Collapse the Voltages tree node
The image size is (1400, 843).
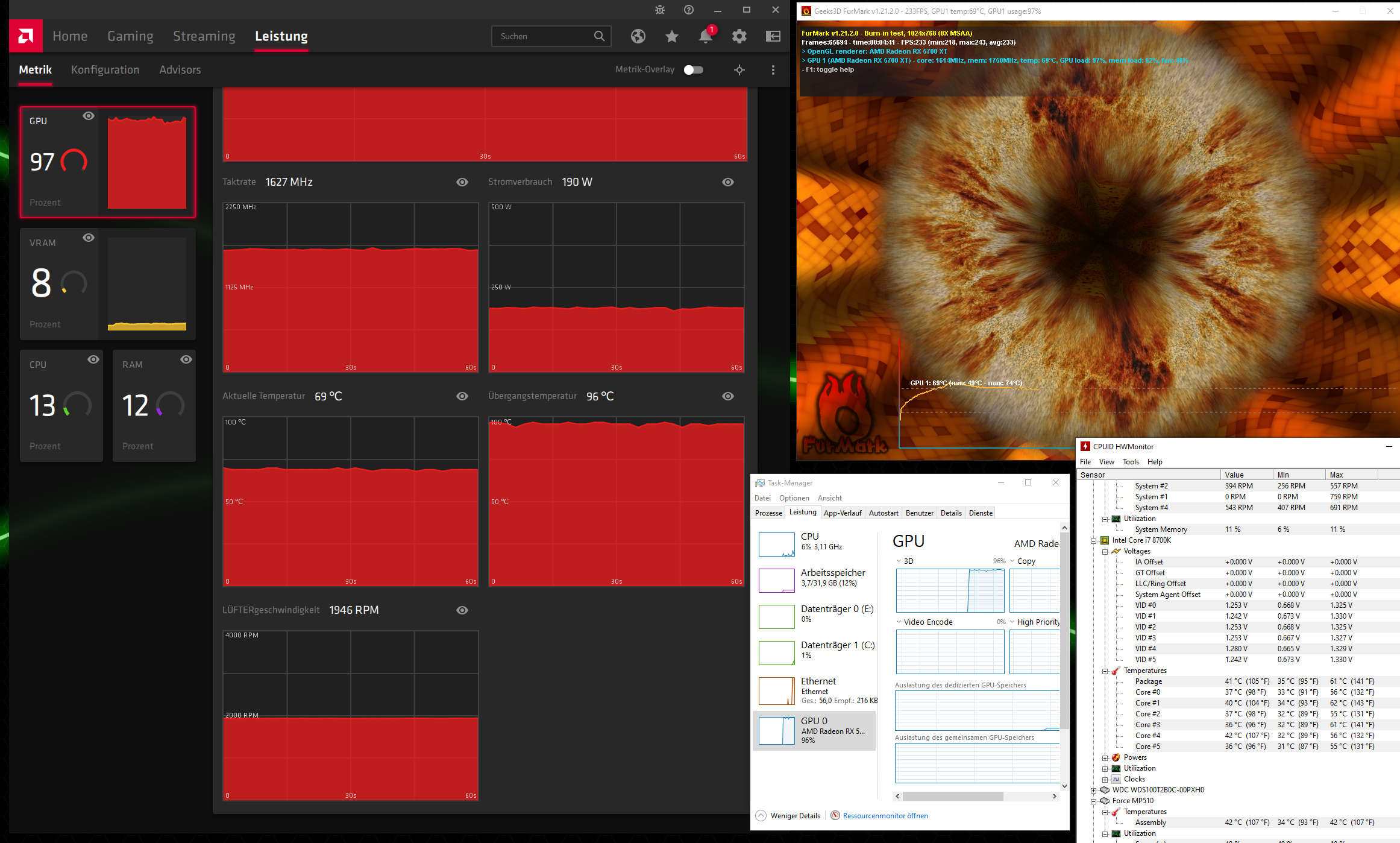(1105, 552)
